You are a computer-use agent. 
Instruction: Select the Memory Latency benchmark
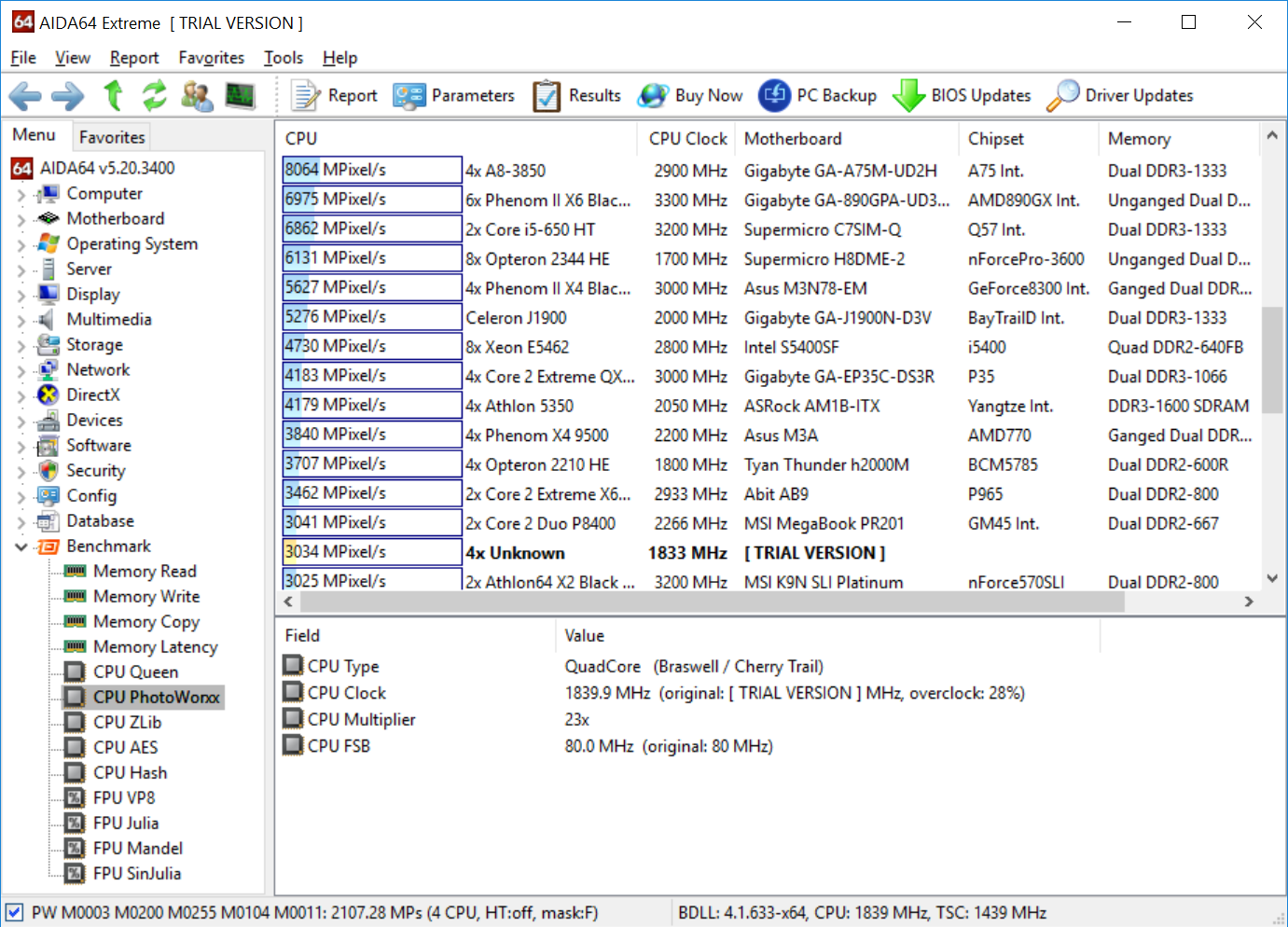(155, 647)
